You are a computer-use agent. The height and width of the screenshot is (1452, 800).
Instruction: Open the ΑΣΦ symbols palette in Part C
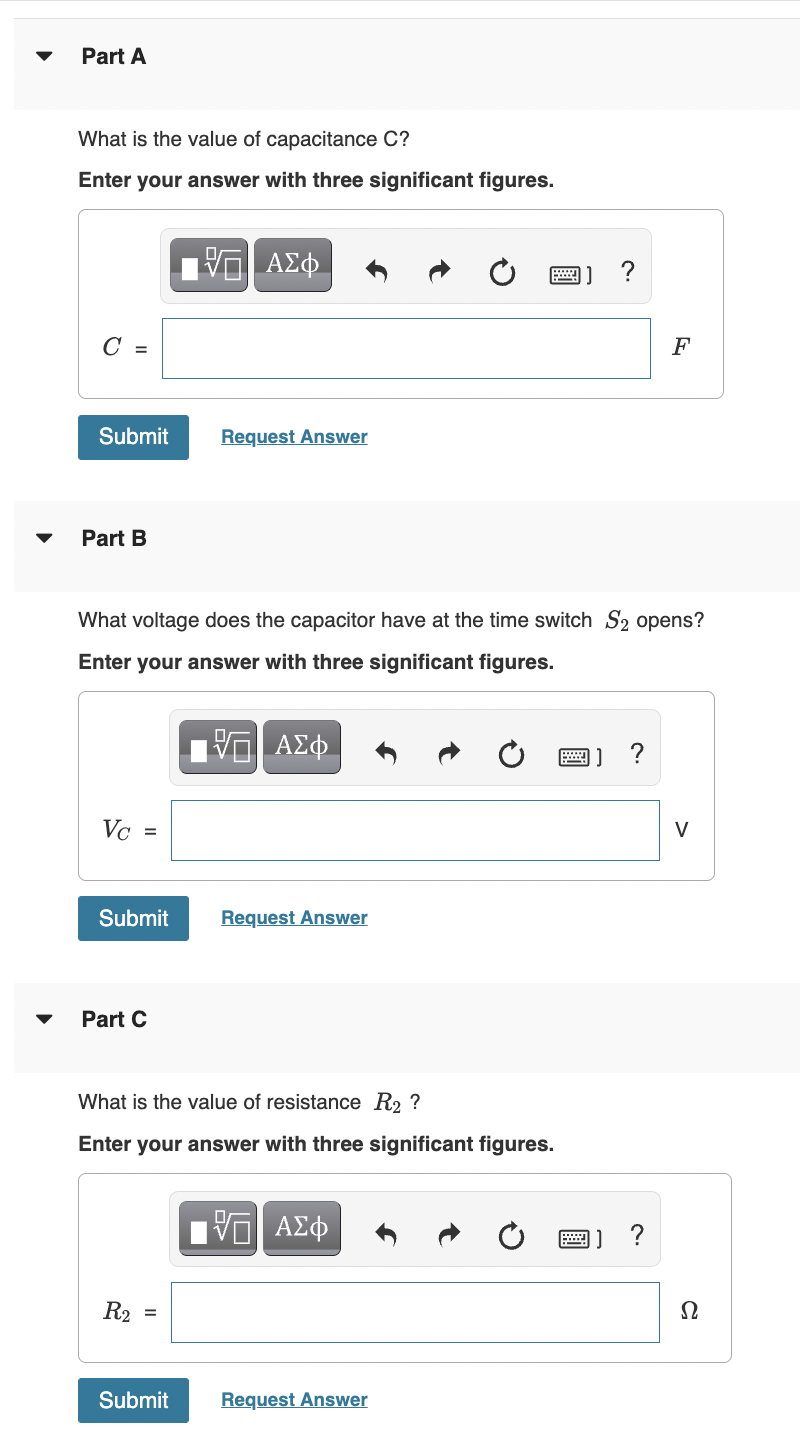(302, 1227)
